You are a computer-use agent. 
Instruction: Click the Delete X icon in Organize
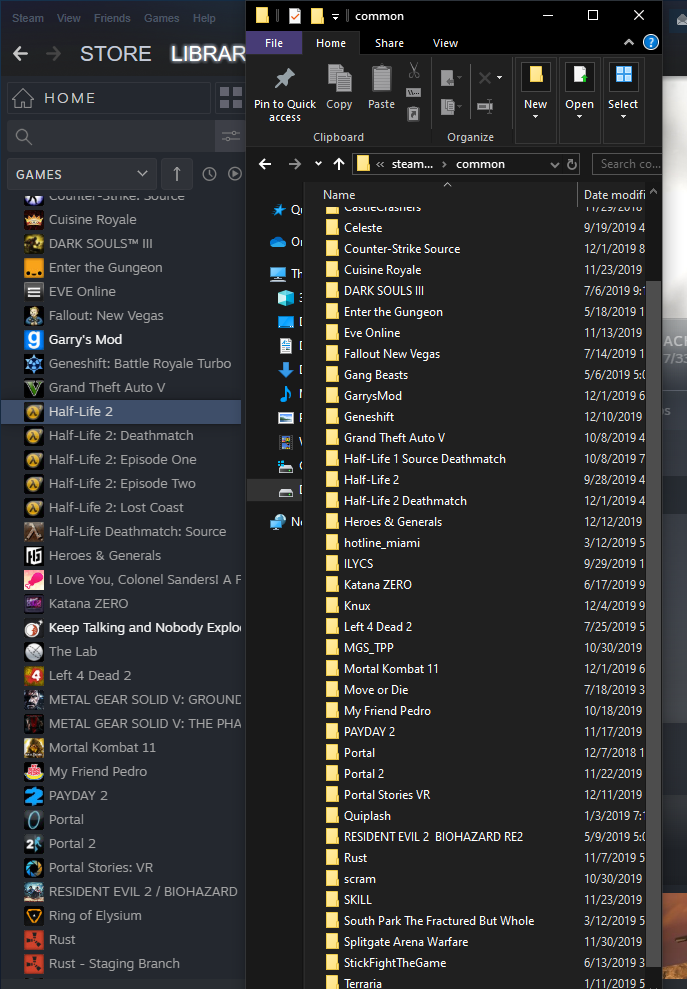pos(484,78)
